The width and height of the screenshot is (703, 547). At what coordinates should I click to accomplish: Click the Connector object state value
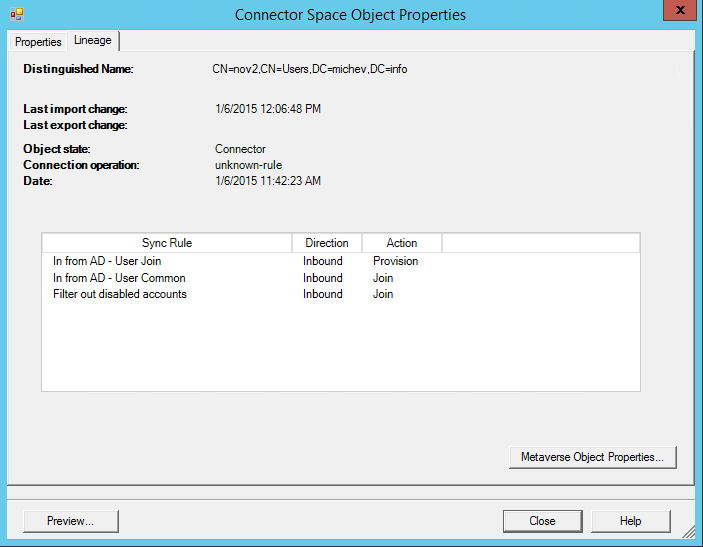pyautogui.click(x=240, y=149)
